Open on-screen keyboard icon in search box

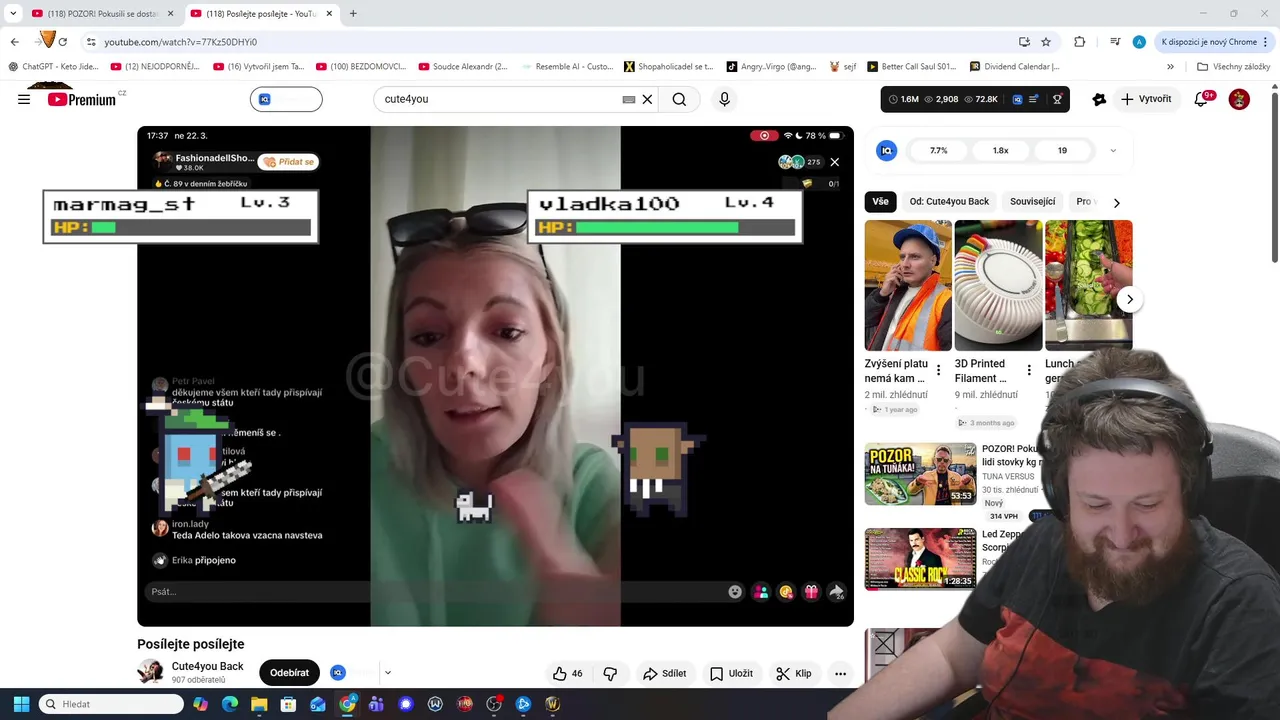[x=628, y=99]
